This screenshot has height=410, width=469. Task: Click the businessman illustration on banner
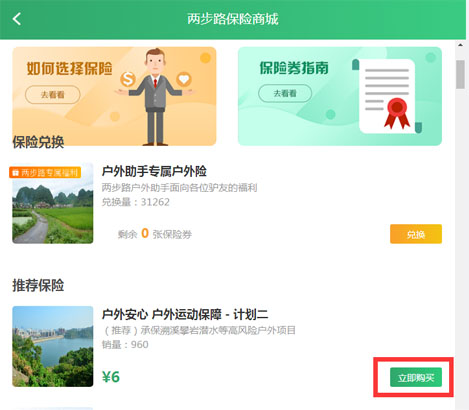[x=155, y=97]
